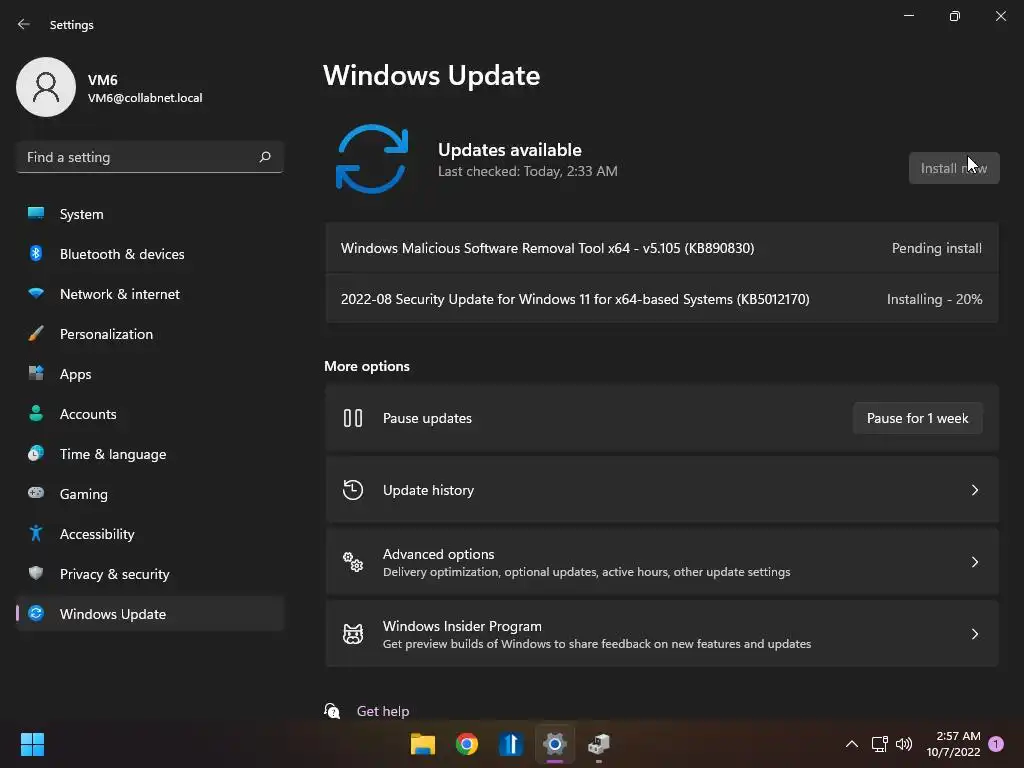This screenshot has width=1024, height=768.
Task: Click the Pending install status text
Action: (x=936, y=248)
